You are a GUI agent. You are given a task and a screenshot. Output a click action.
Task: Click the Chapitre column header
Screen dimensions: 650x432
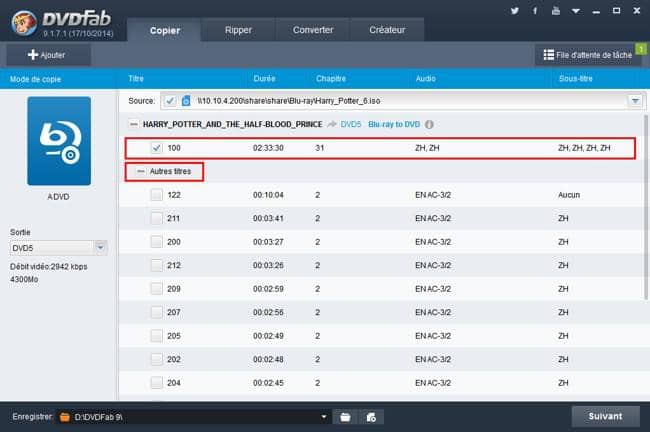pyautogui.click(x=330, y=78)
